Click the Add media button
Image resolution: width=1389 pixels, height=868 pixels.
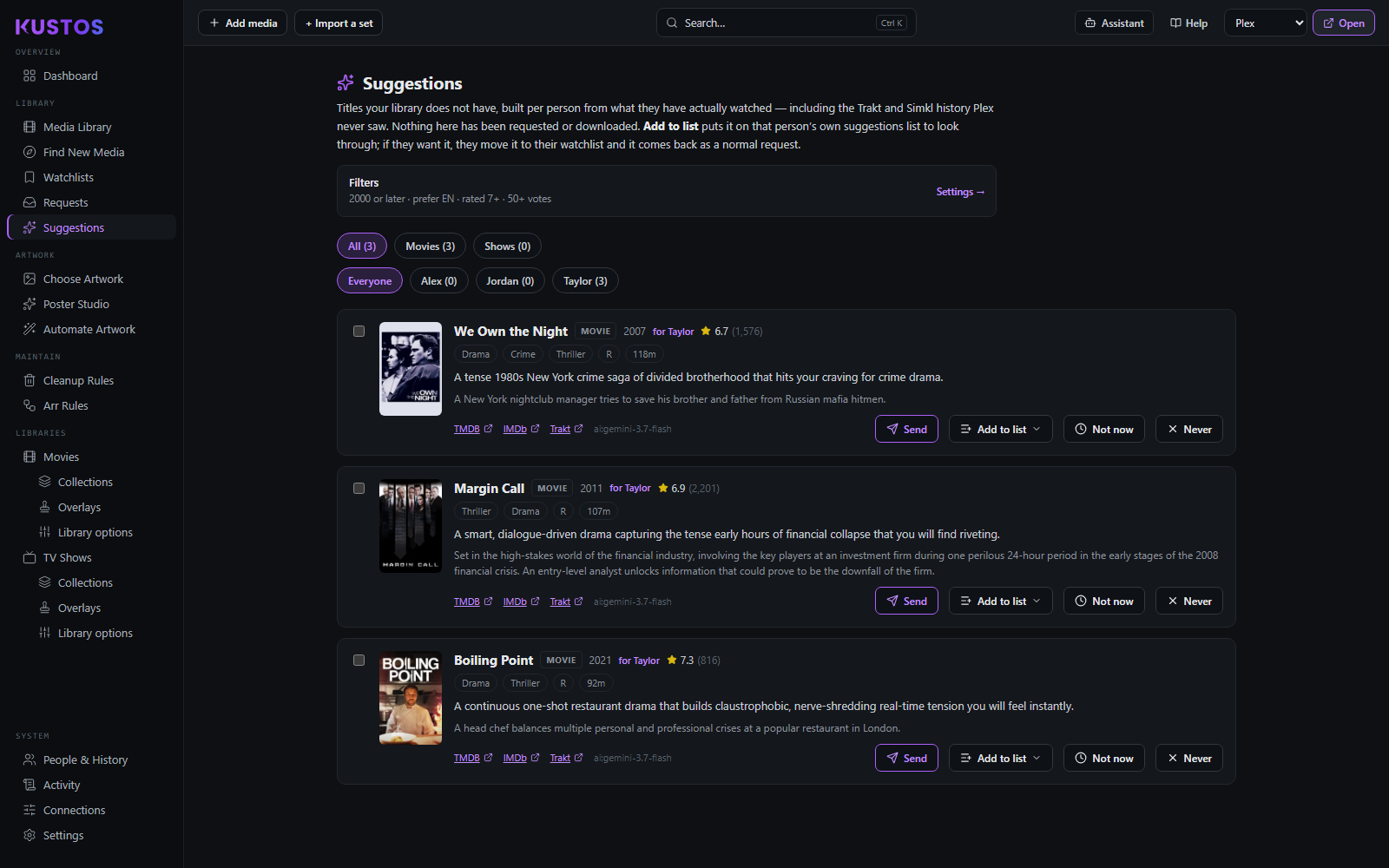coord(243,23)
